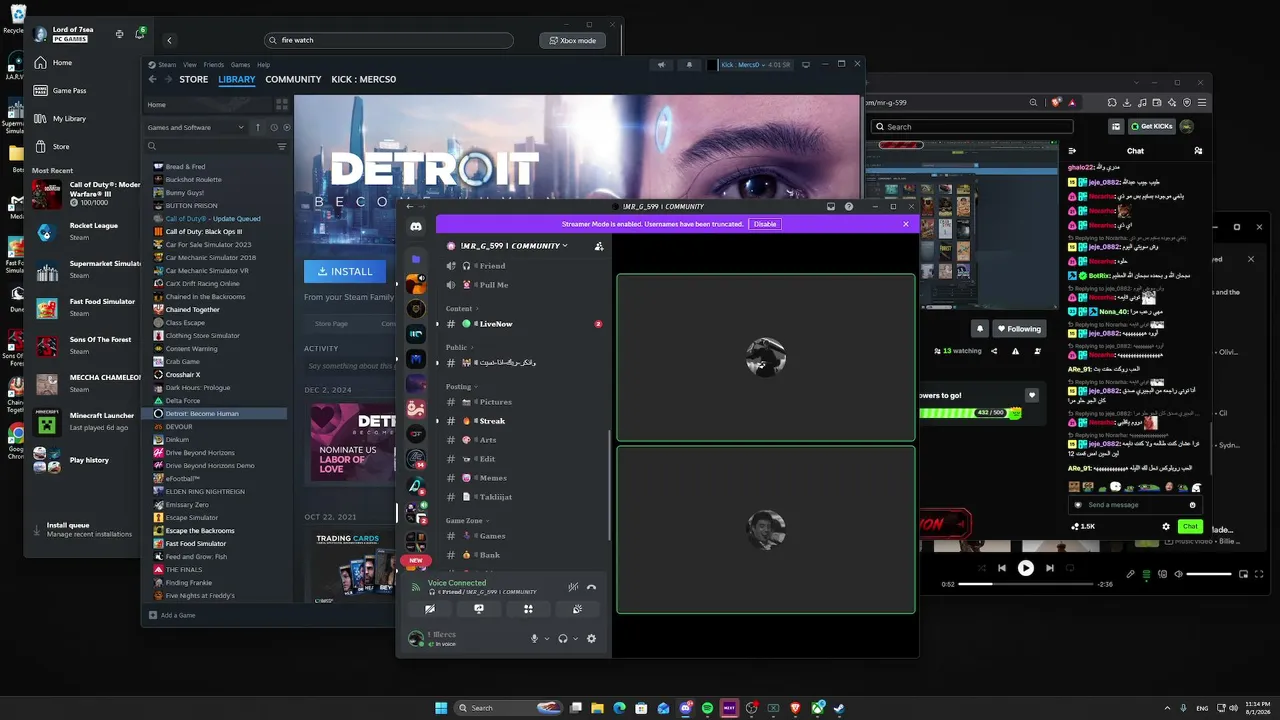The height and width of the screenshot is (720, 1280).
Task: Click Kick chat emoji picker icon
Action: tap(1192, 505)
